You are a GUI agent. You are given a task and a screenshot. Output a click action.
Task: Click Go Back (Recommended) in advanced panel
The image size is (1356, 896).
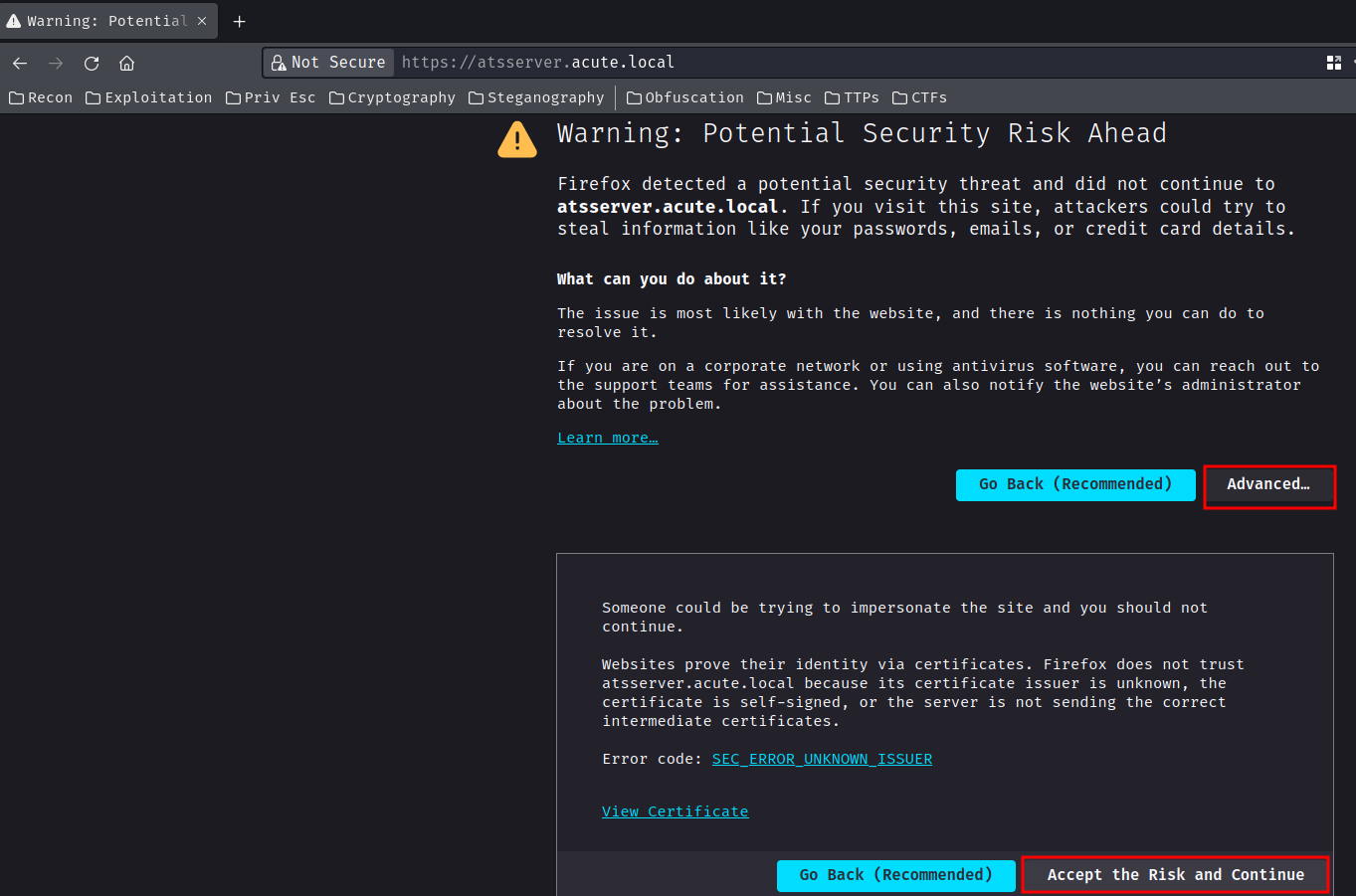pos(896,875)
